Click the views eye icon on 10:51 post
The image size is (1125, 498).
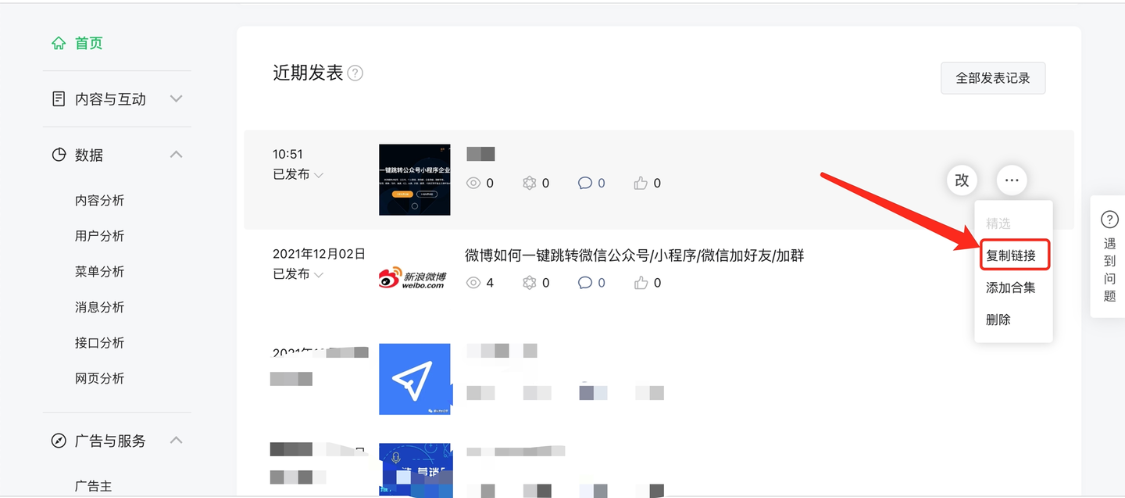pos(474,183)
